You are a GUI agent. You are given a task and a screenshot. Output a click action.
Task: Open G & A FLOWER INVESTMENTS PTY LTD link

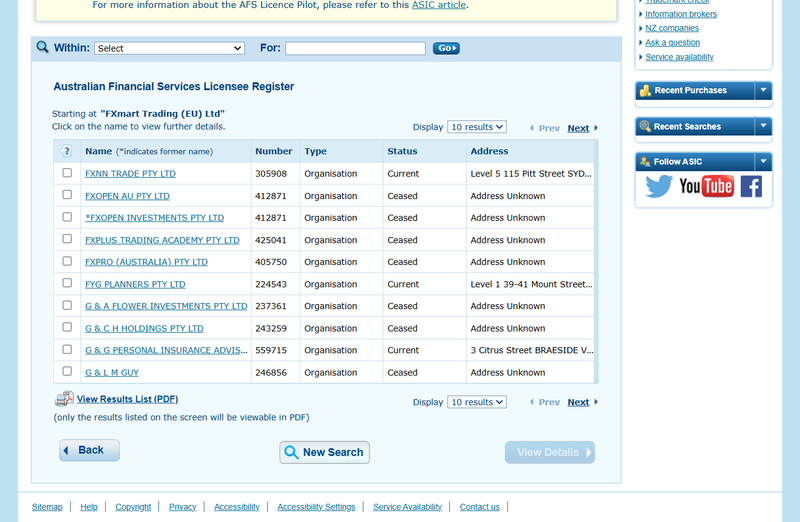point(166,306)
